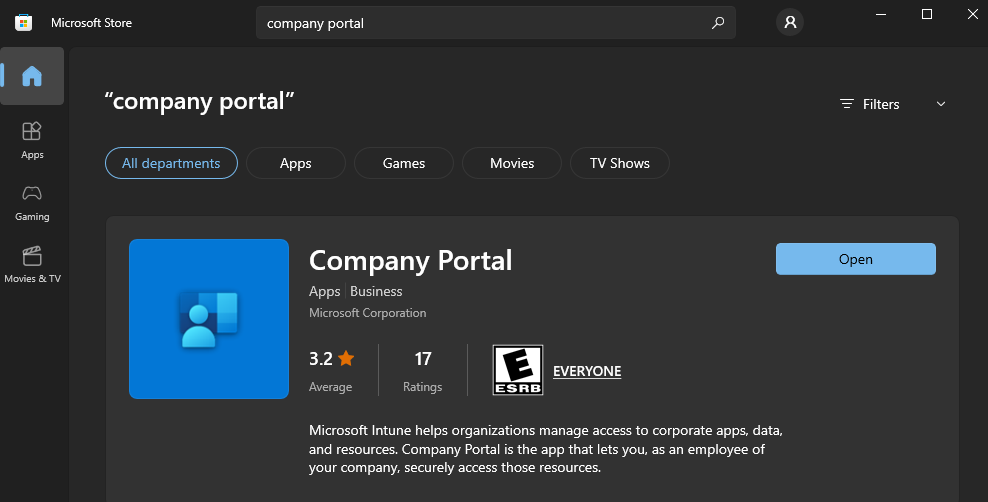
Task: Click the Company Portal app icon
Action: (x=209, y=319)
